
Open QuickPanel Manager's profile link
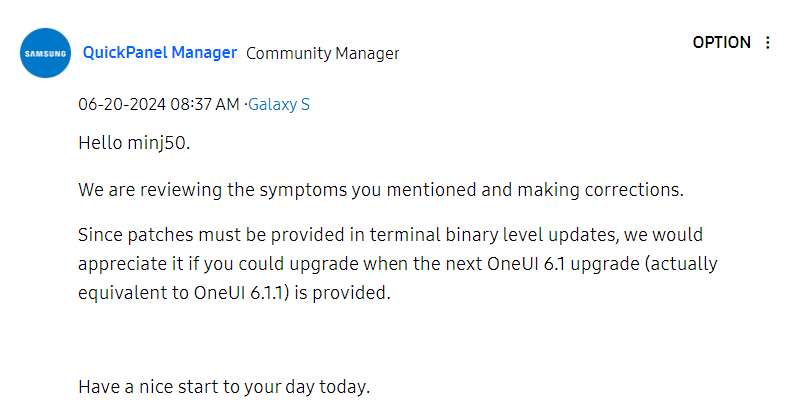[160, 52]
